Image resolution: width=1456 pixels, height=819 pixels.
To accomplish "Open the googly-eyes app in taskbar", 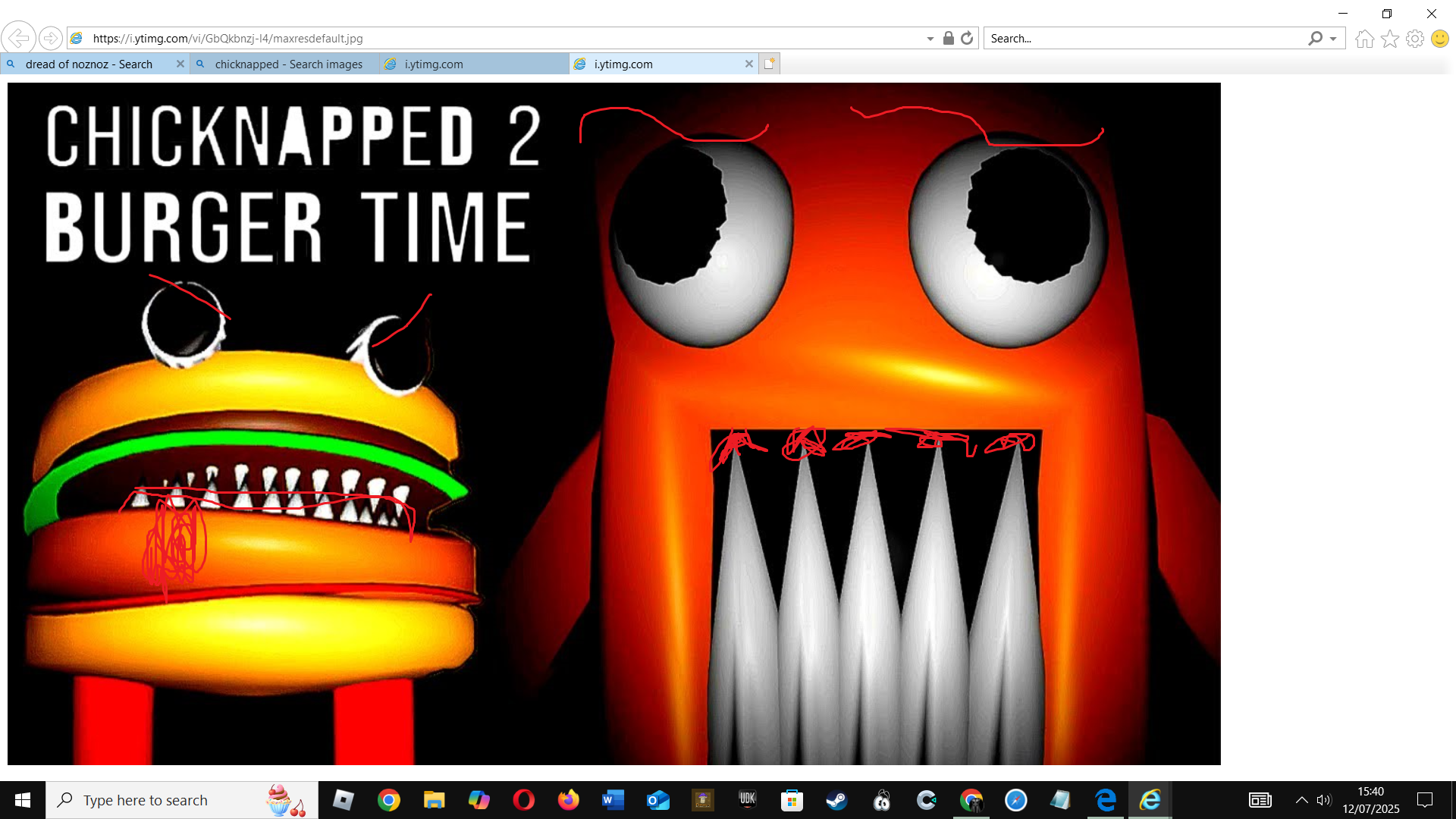I will tap(882, 800).
